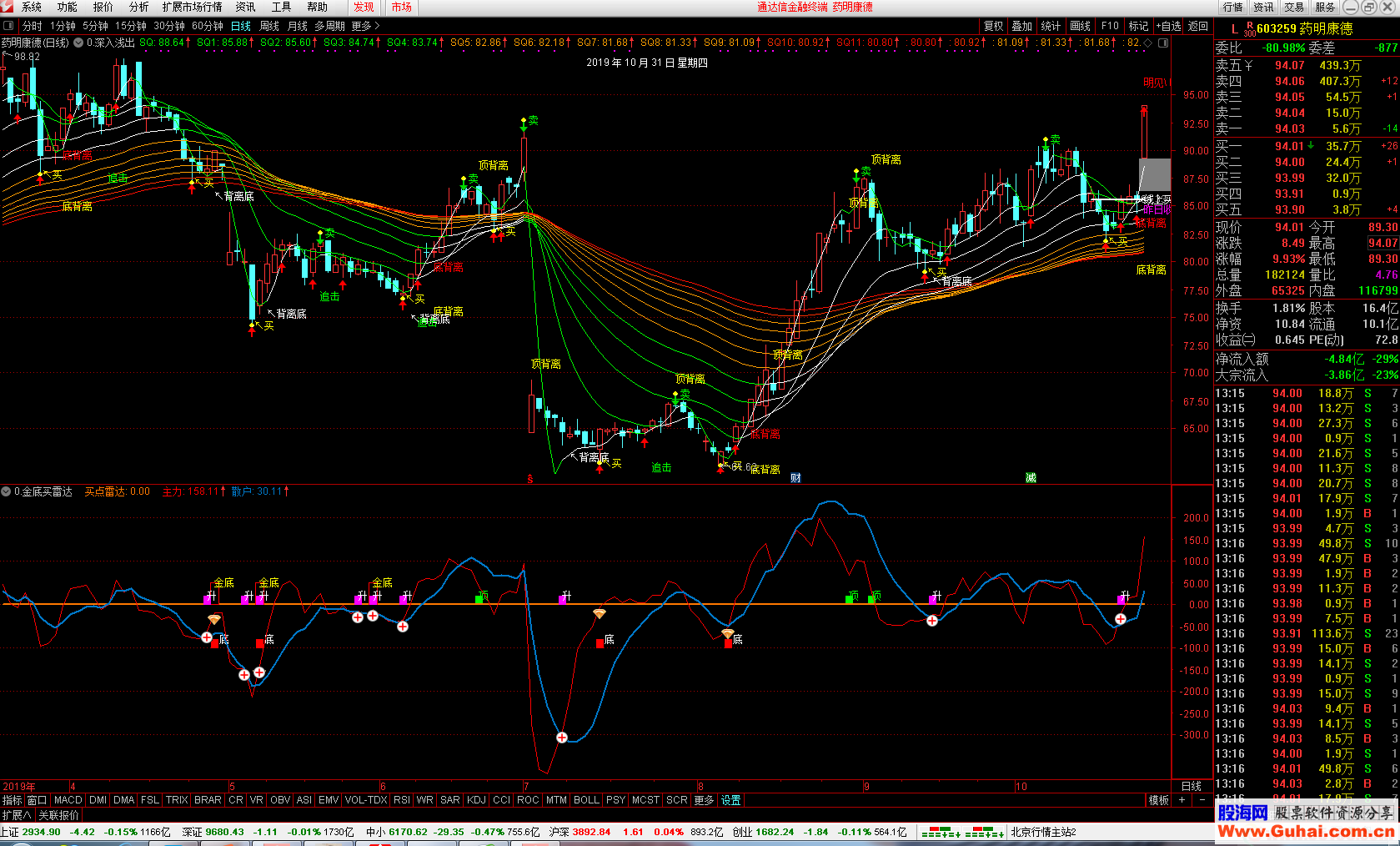Click the first magenta 升 square in radar panel
Screen dimensions: 1400x846
208,598
